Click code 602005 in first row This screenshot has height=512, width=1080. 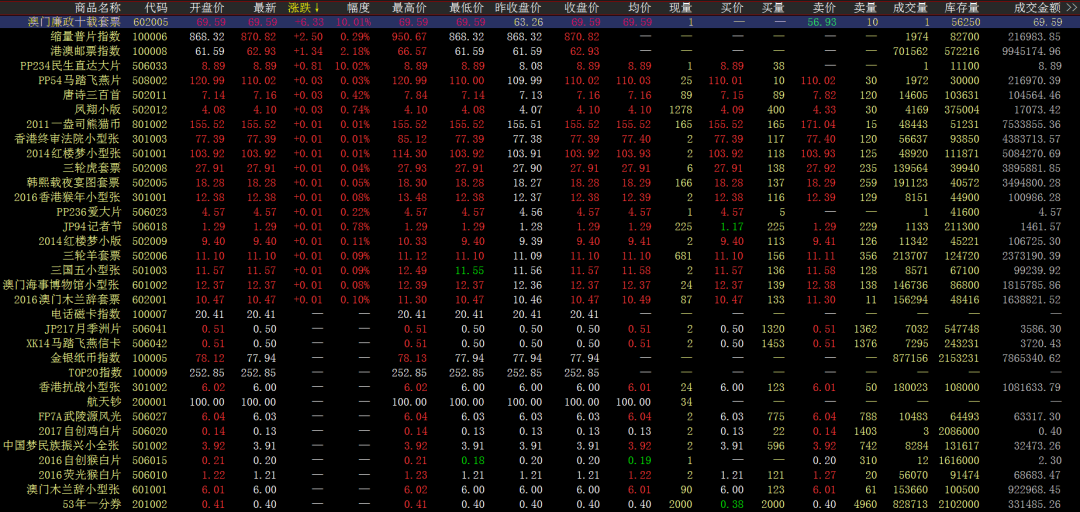pyautogui.click(x=151, y=23)
